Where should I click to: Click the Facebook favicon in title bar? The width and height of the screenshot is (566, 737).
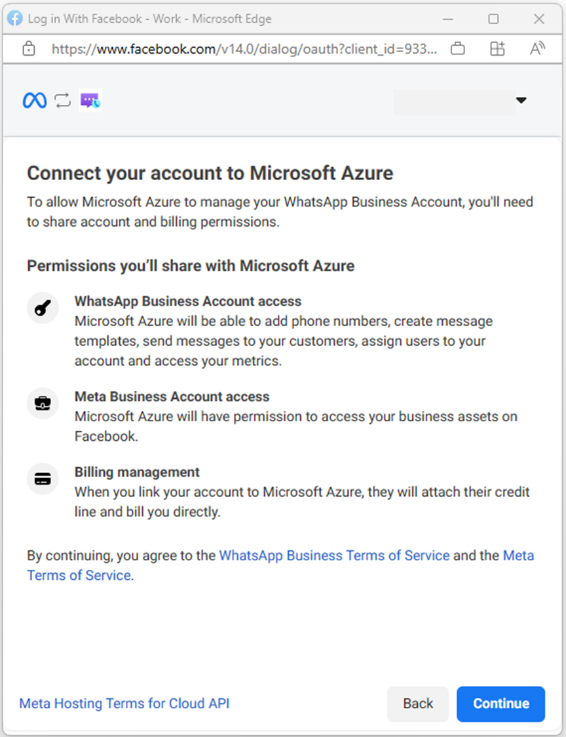15,19
